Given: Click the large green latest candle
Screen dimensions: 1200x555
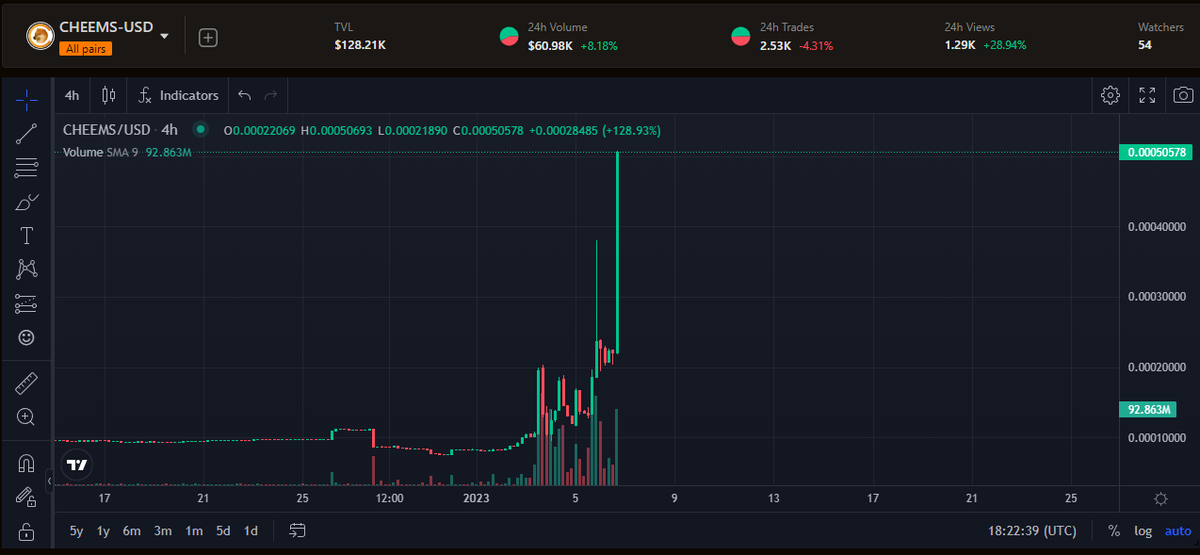Looking at the screenshot, I should click(618, 252).
